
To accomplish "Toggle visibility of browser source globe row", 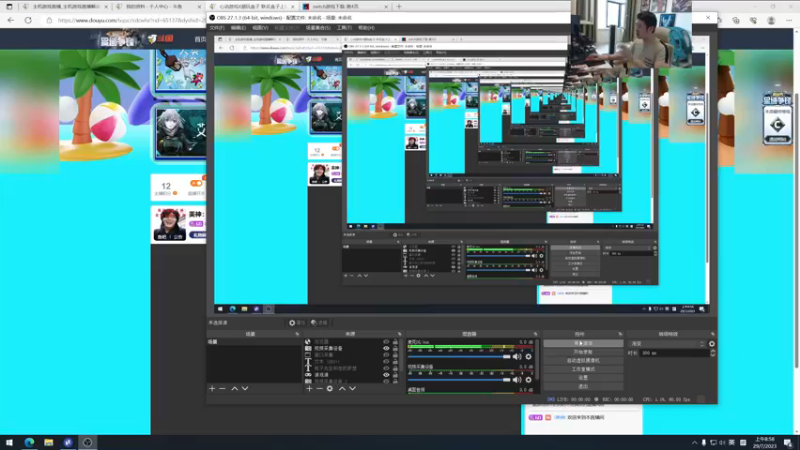I will tap(386, 342).
